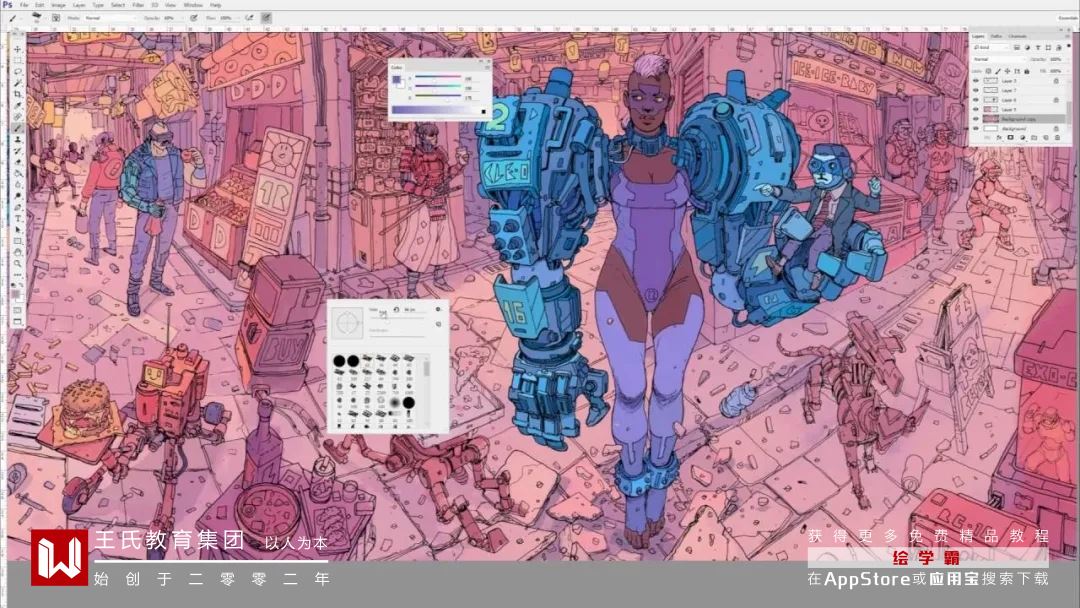1080x608 pixels.
Task: Select the Blur tool
Action: tap(17, 185)
